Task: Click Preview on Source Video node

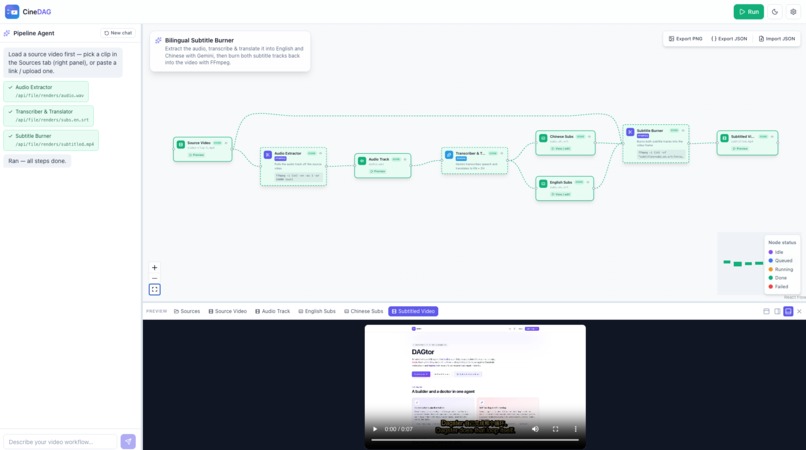Action: pyautogui.click(x=196, y=155)
